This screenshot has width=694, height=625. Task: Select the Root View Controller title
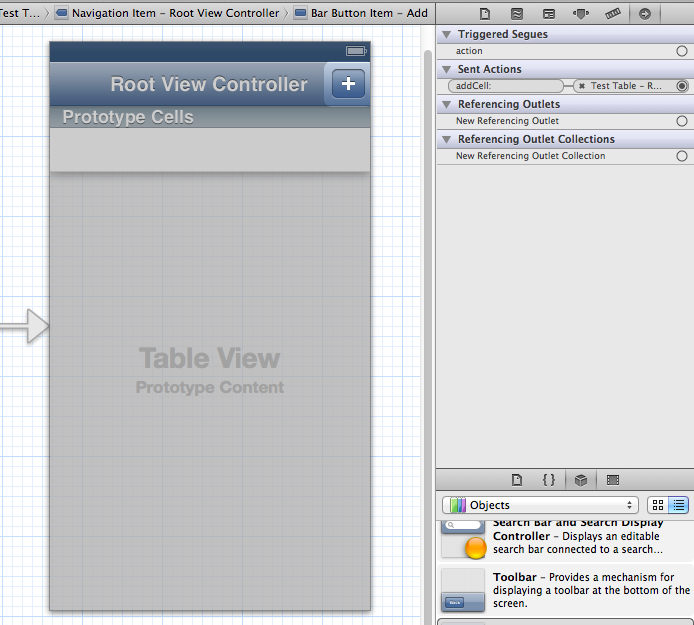209,84
